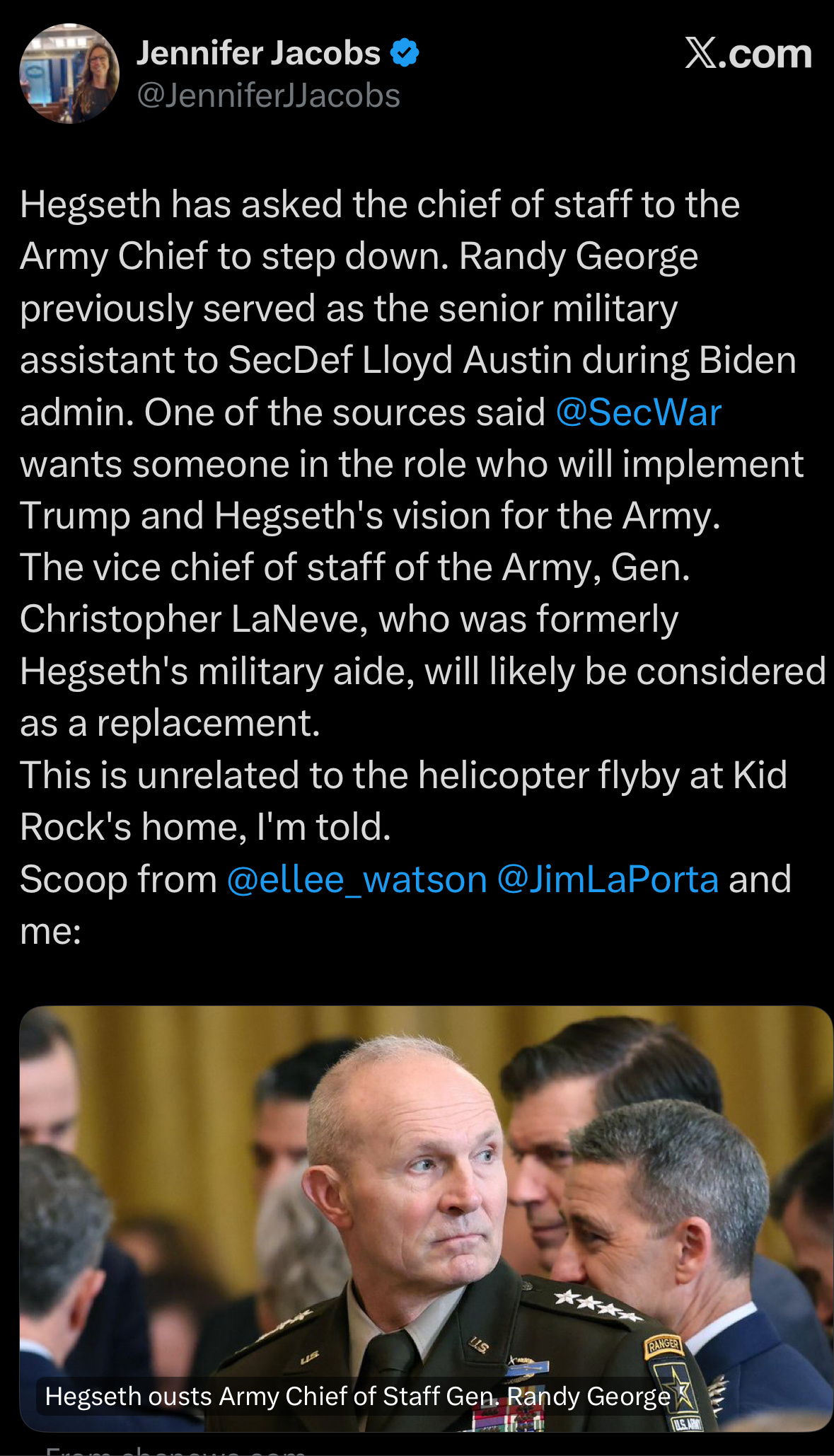Open the Jennifer Jacobs display name

tap(258, 53)
